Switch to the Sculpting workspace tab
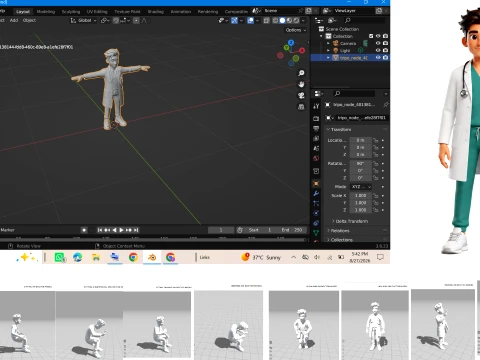 point(71,12)
